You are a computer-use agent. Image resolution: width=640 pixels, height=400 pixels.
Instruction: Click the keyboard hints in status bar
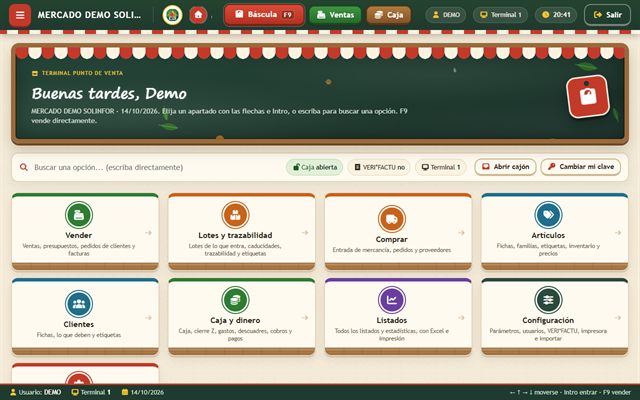(570, 392)
